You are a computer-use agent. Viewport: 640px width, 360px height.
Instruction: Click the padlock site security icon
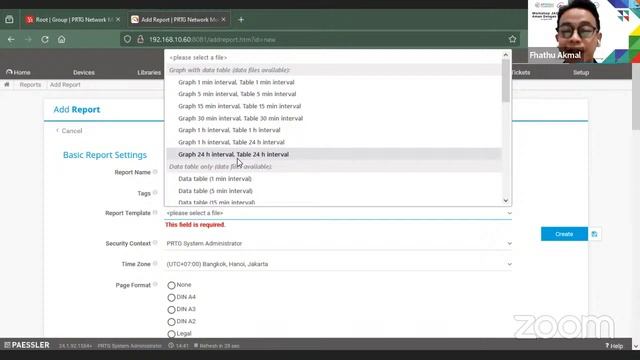(140, 39)
